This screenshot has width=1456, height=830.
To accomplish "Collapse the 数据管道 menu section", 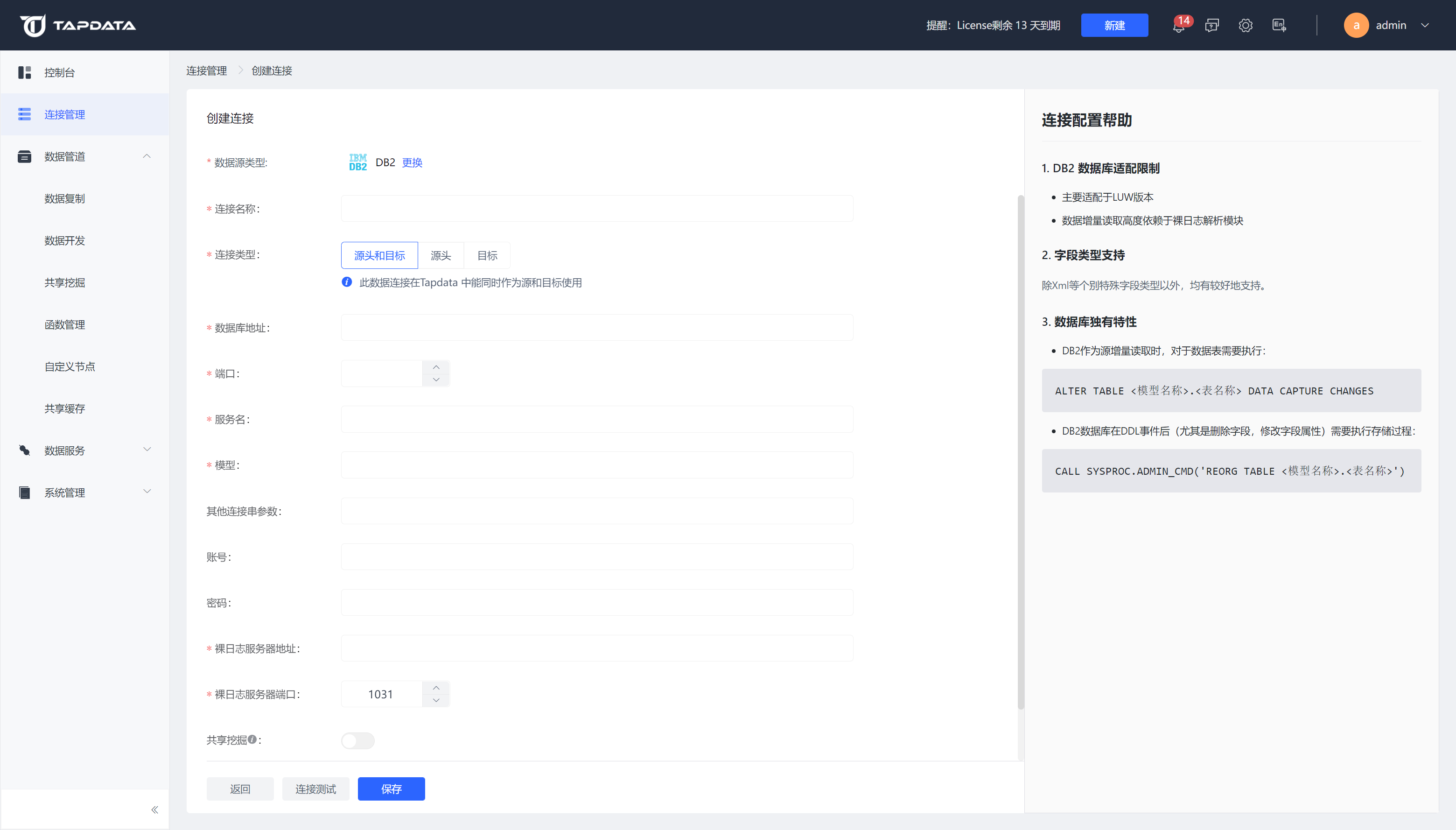I will pos(147,156).
